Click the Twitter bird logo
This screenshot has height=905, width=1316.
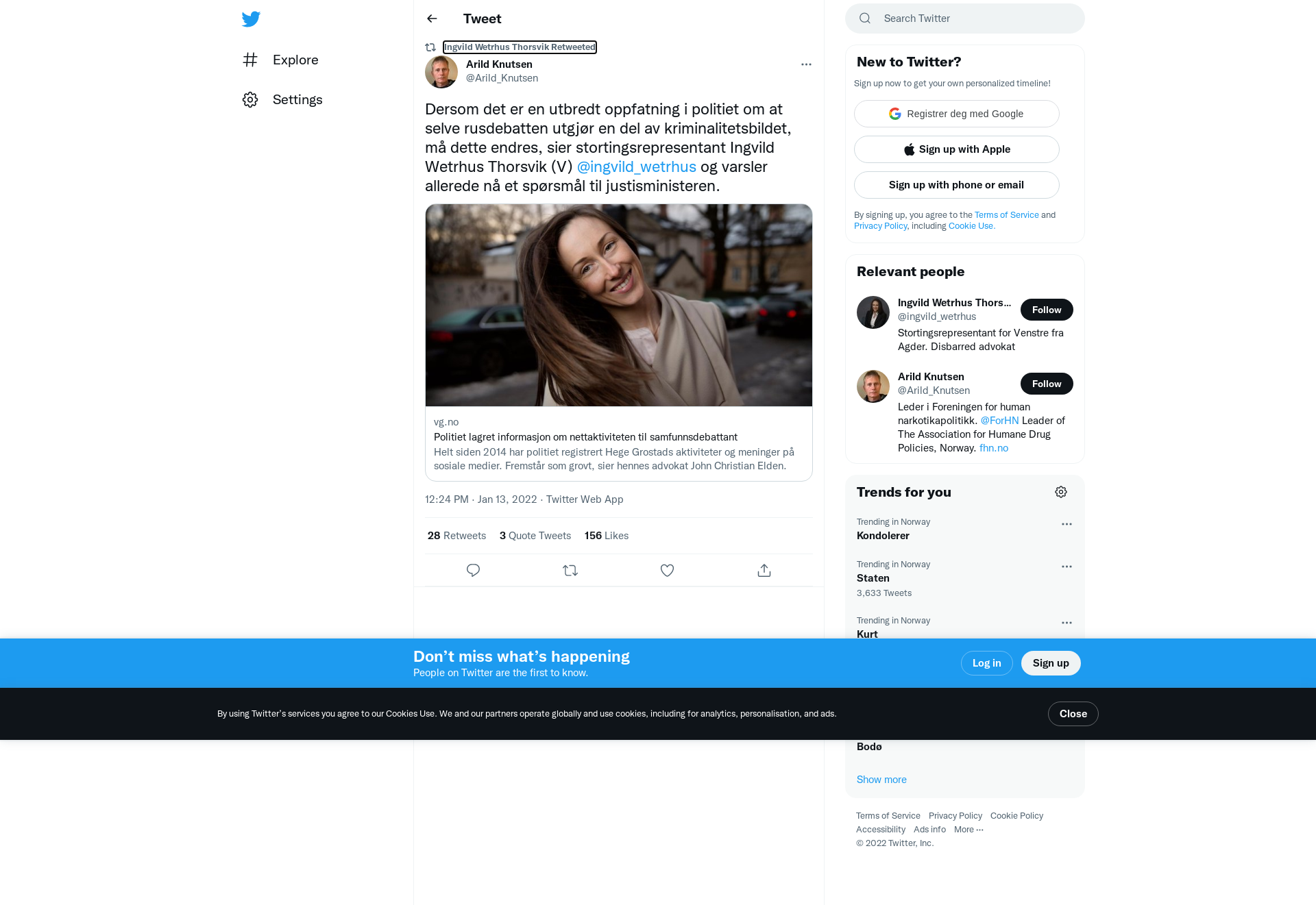(251, 18)
